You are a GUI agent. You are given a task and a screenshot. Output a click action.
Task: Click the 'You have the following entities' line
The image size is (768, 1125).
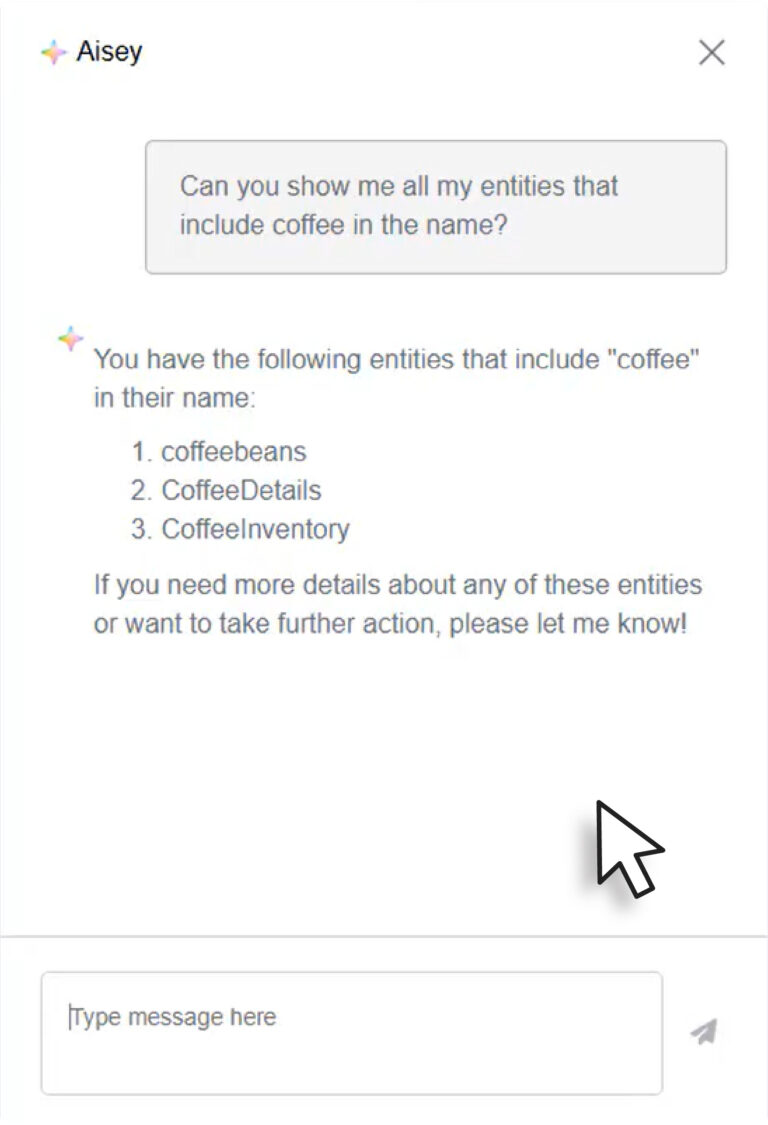(397, 359)
